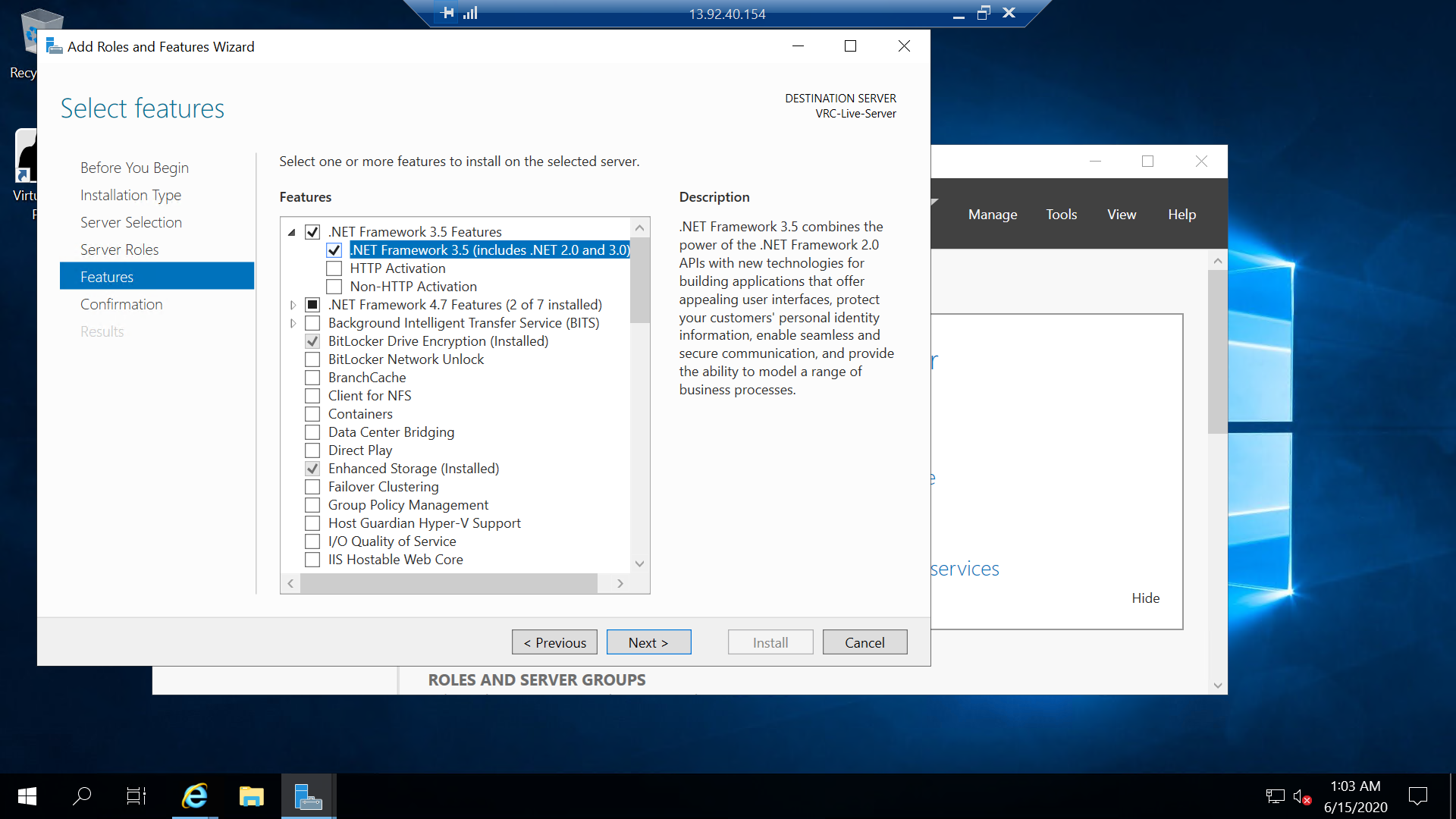1456x819 pixels.
Task: Click the features list scroll-down arrow
Action: [x=639, y=563]
